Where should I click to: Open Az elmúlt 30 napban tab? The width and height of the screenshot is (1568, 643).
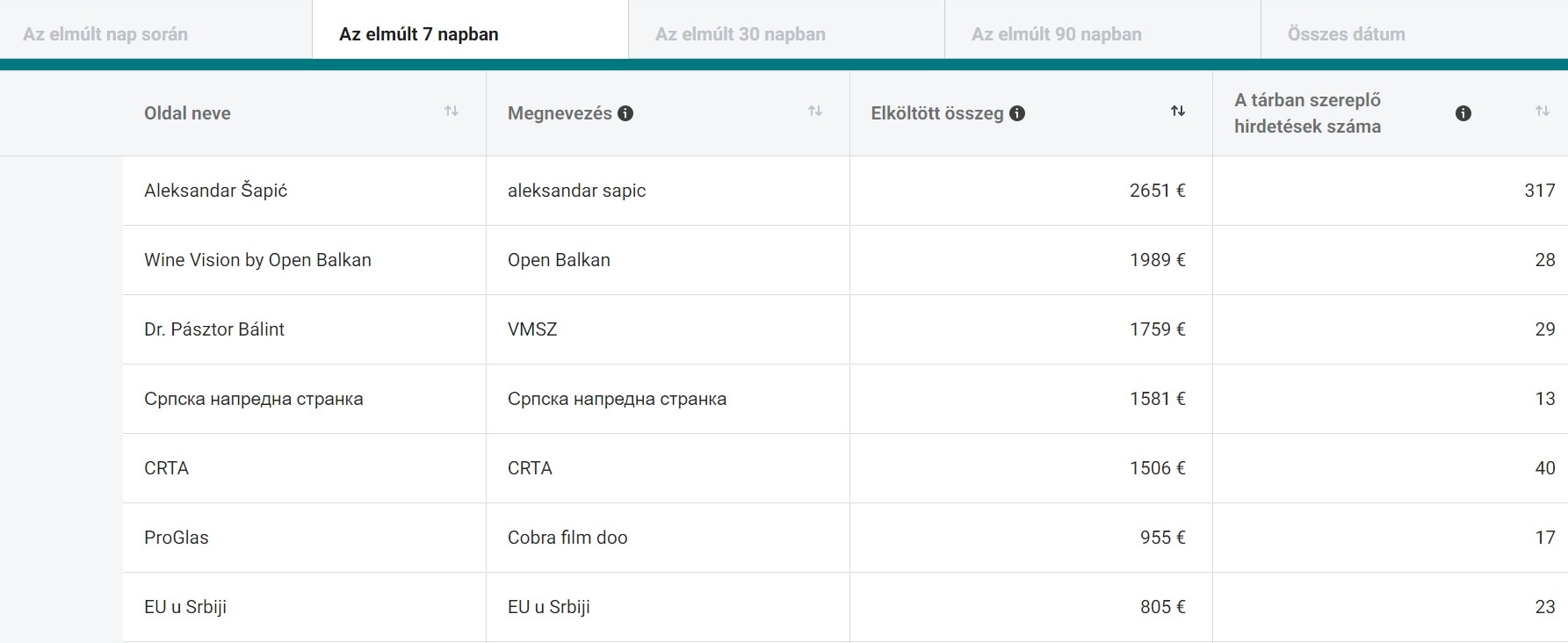[x=741, y=34]
